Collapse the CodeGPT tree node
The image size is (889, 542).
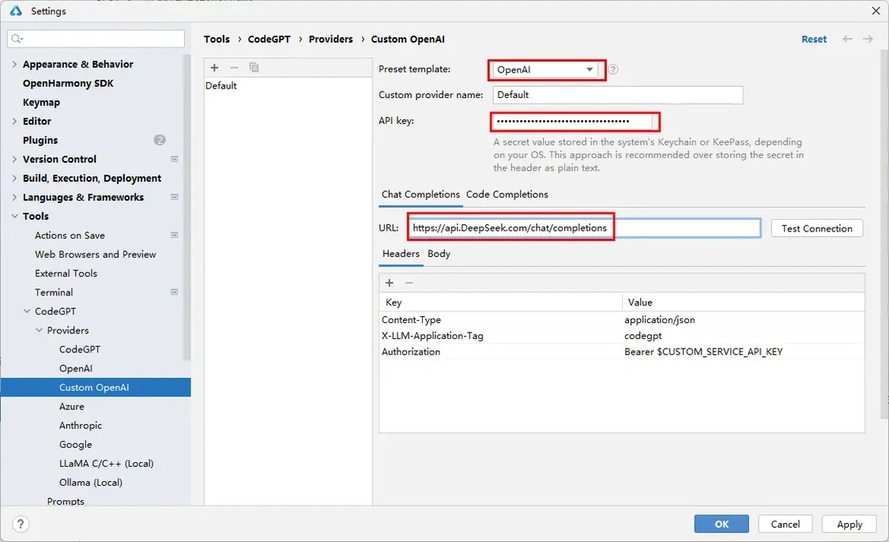(27, 311)
